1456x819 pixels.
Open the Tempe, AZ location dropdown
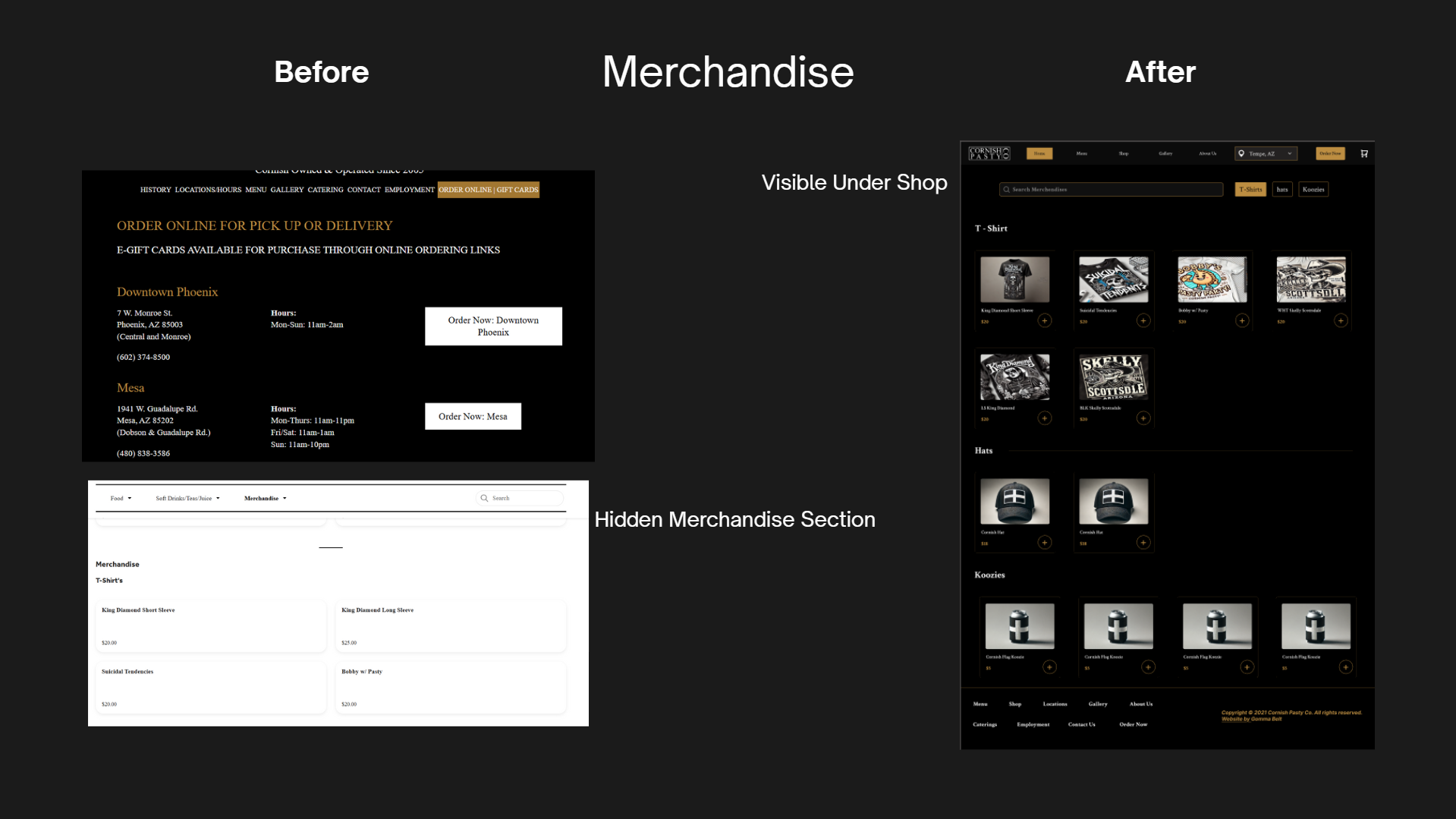tap(1266, 154)
